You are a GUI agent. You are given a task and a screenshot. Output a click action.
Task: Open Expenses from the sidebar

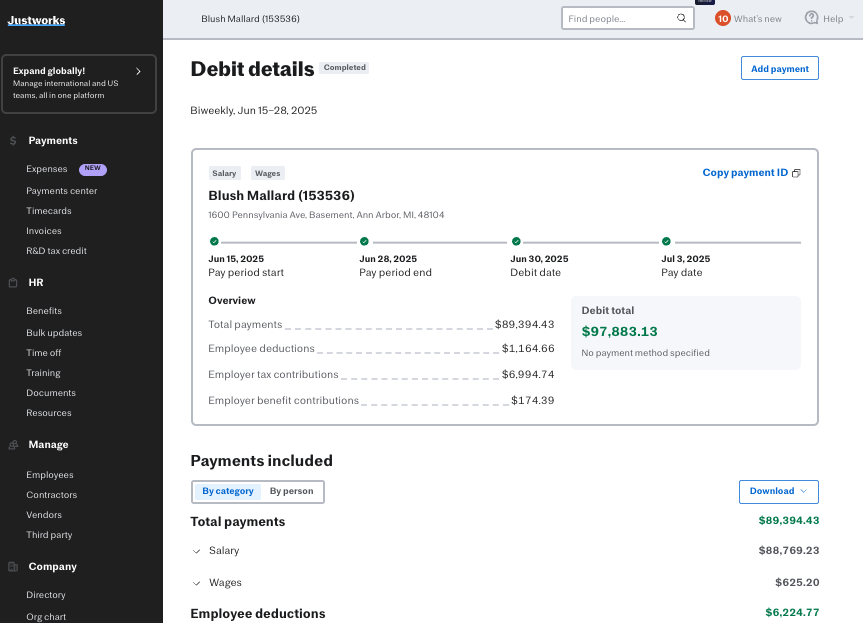click(x=46, y=169)
